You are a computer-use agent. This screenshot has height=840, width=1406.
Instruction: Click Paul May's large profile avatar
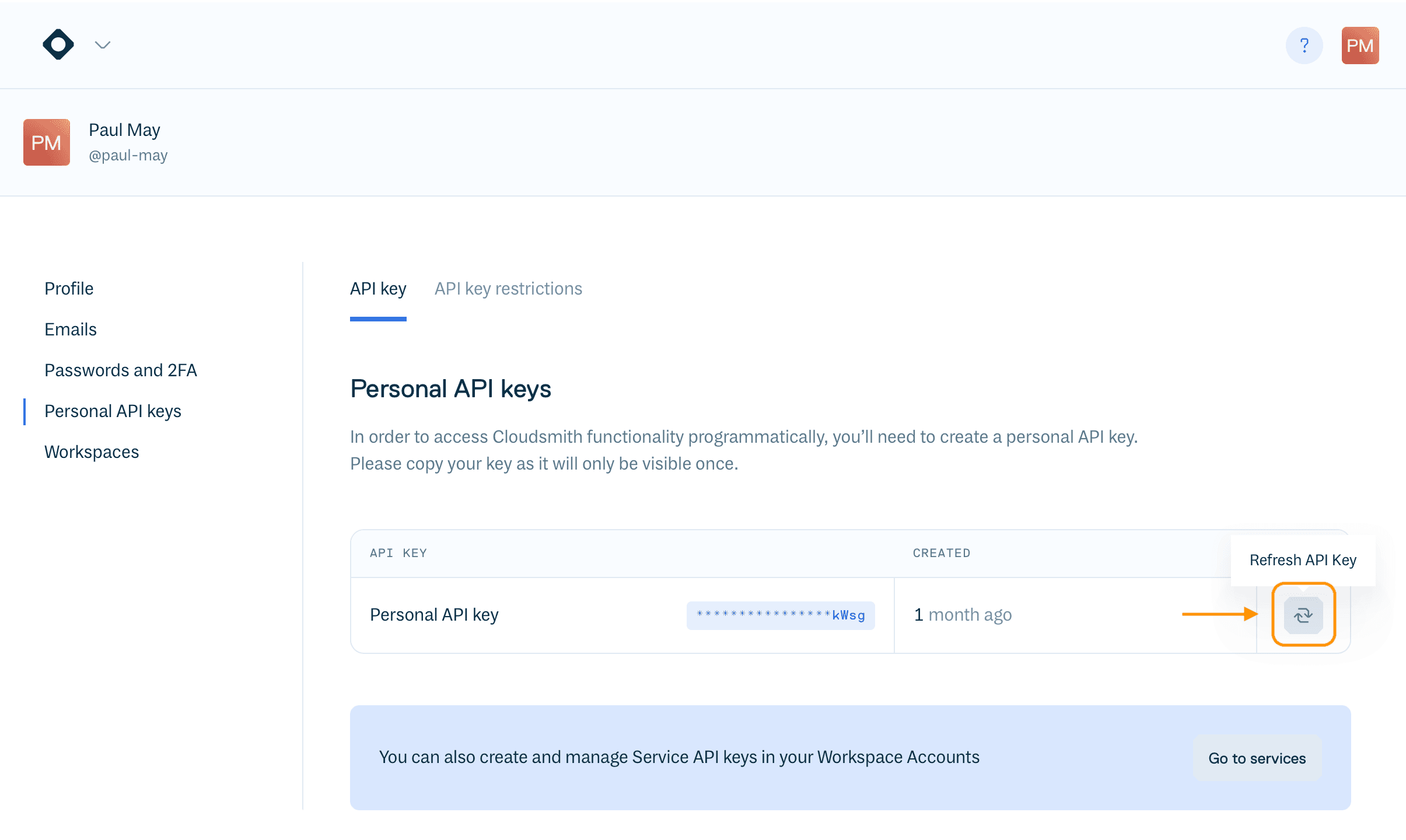tap(47, 142)
